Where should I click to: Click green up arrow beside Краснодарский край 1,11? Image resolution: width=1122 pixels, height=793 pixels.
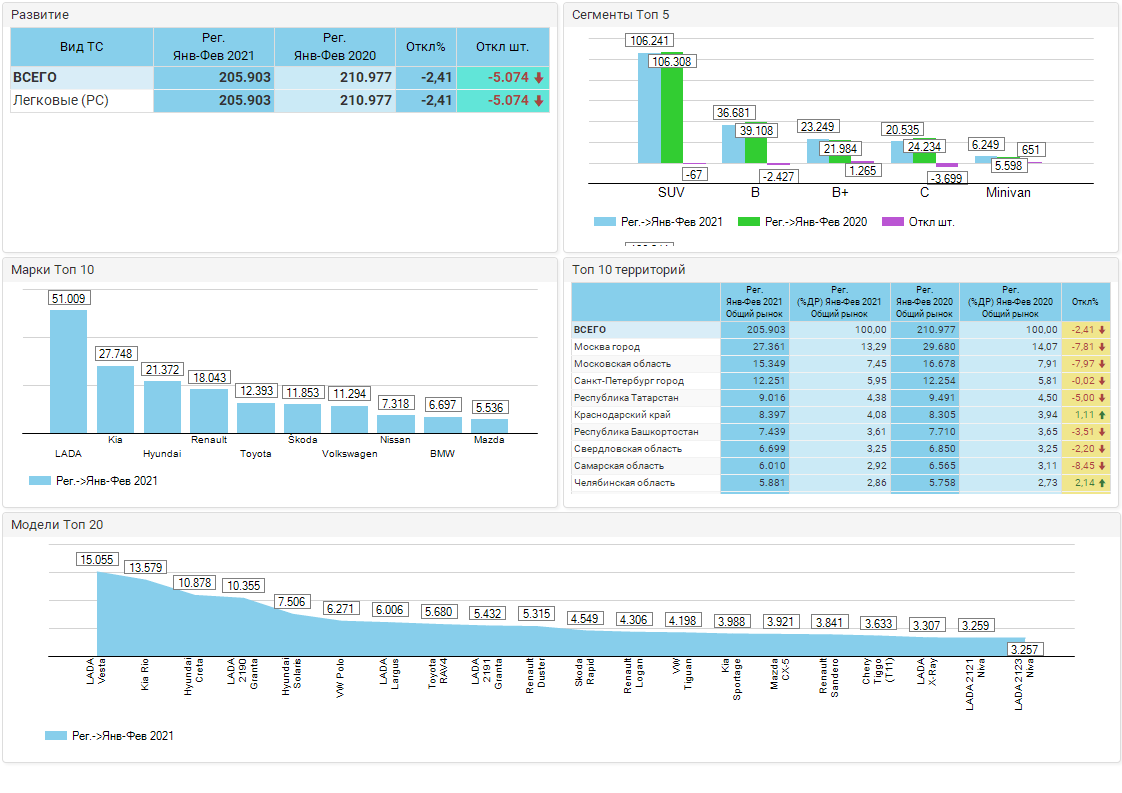coord(1102,415)
